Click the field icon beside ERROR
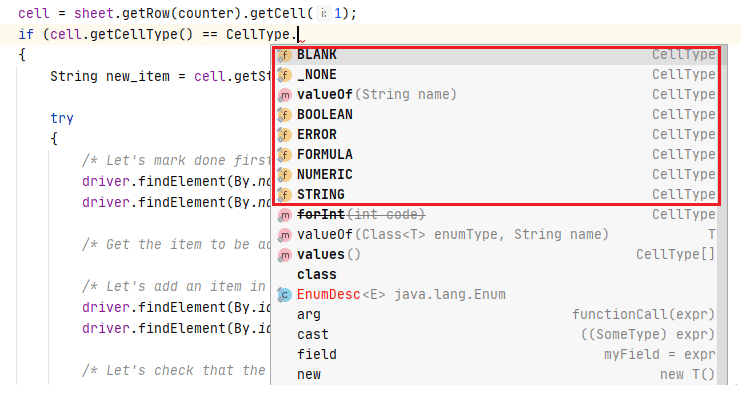741x400 pixels. pyautogui.click(x=284, y=135)
